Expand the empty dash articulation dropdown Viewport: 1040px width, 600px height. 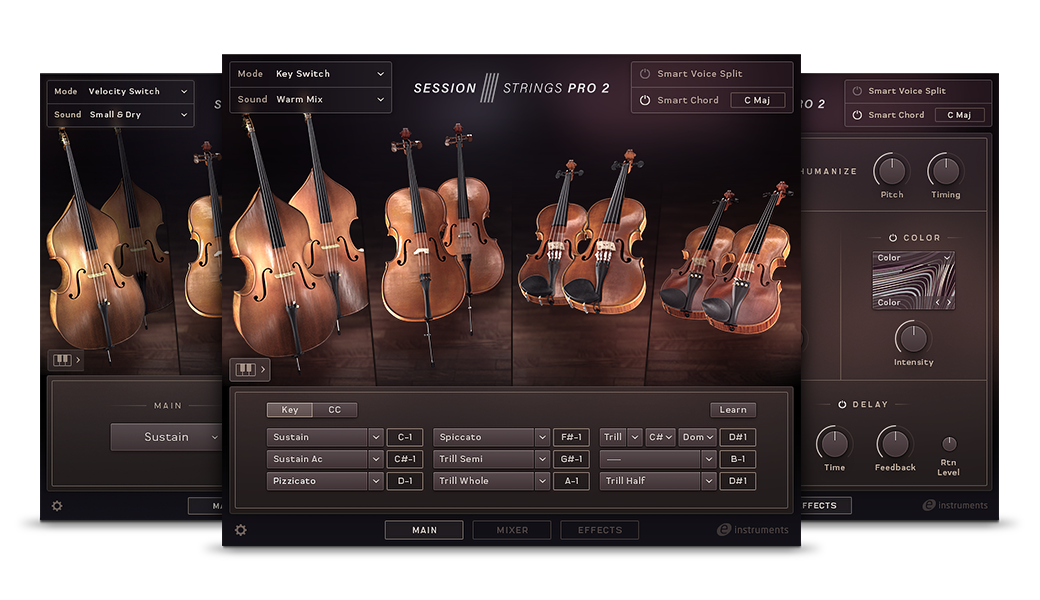708,459
